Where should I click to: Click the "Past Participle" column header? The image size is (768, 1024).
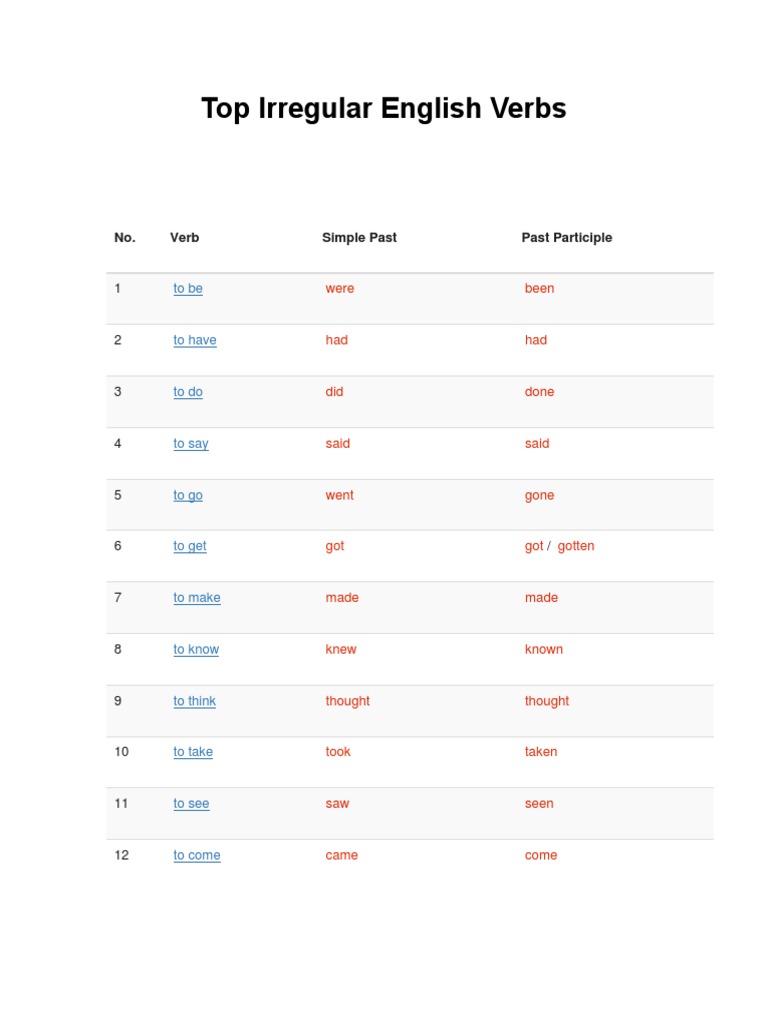(x=567, y=238)
